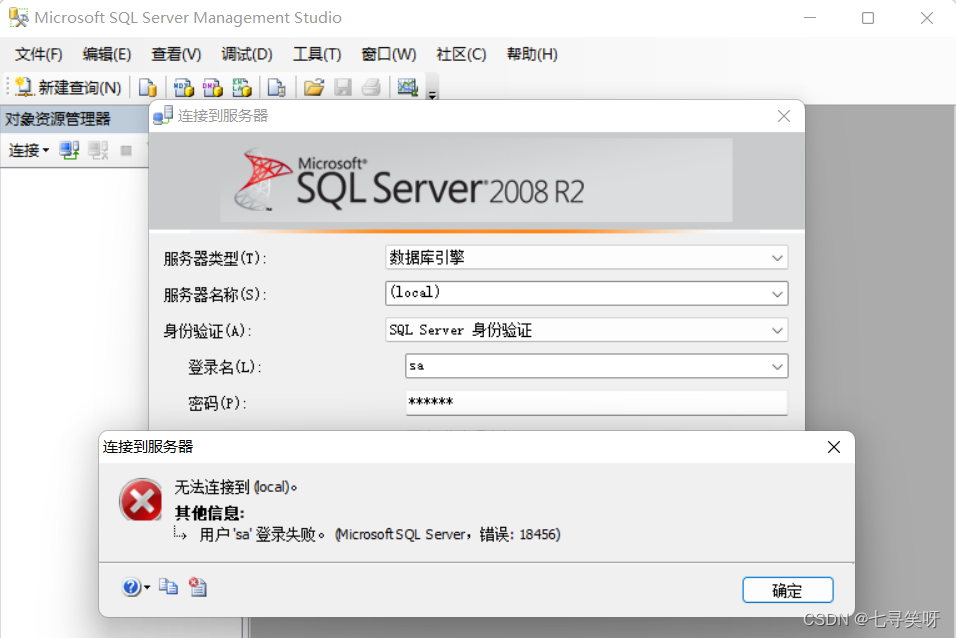Click error text 用户 'sa' 登录失败
The height and width of the screenshot is (638, 956).
(x=262, y=535)
